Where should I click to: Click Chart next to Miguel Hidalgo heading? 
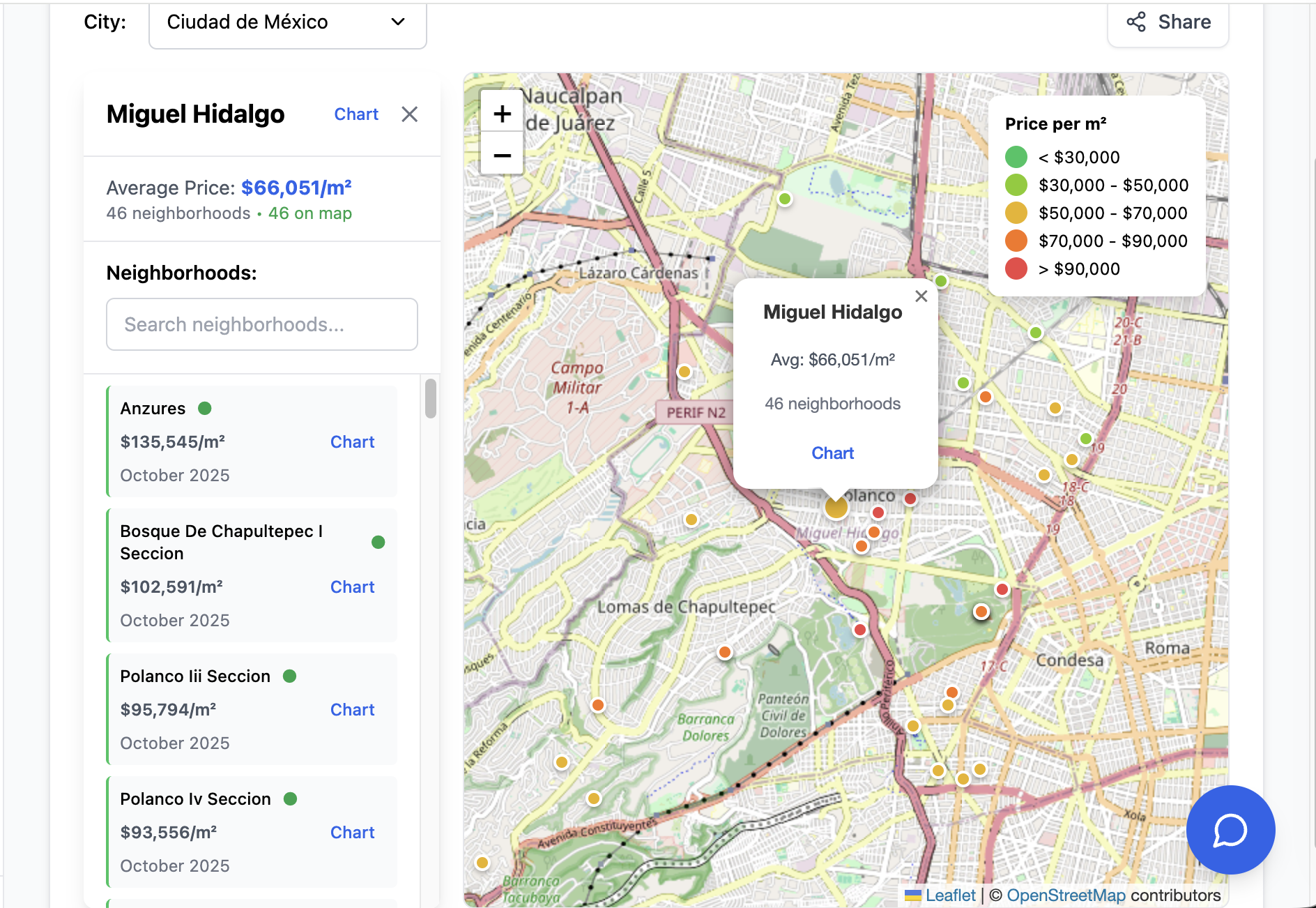(355, 114)
